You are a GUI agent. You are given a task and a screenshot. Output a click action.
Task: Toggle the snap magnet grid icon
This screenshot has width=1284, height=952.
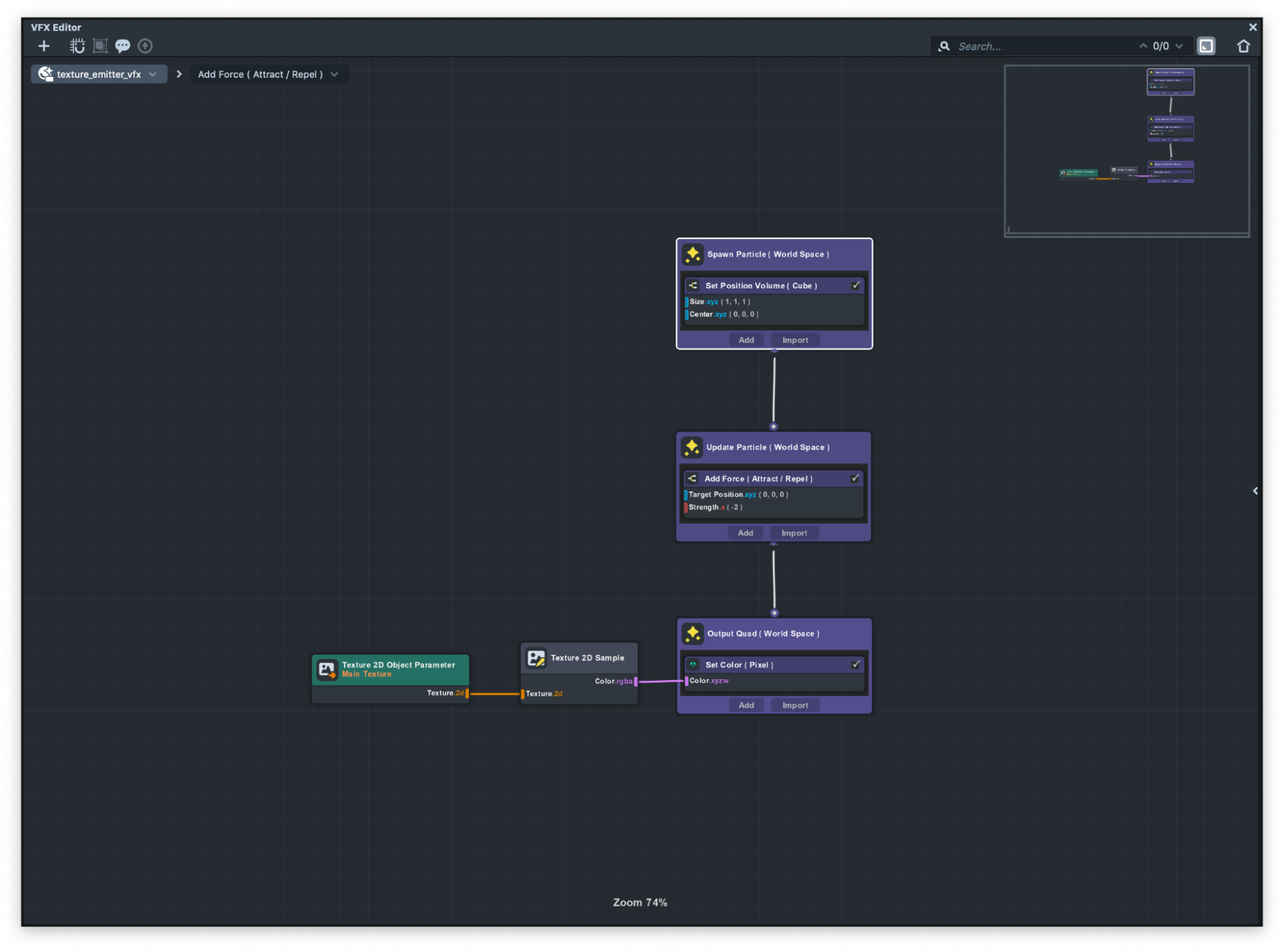coord(77,46)
